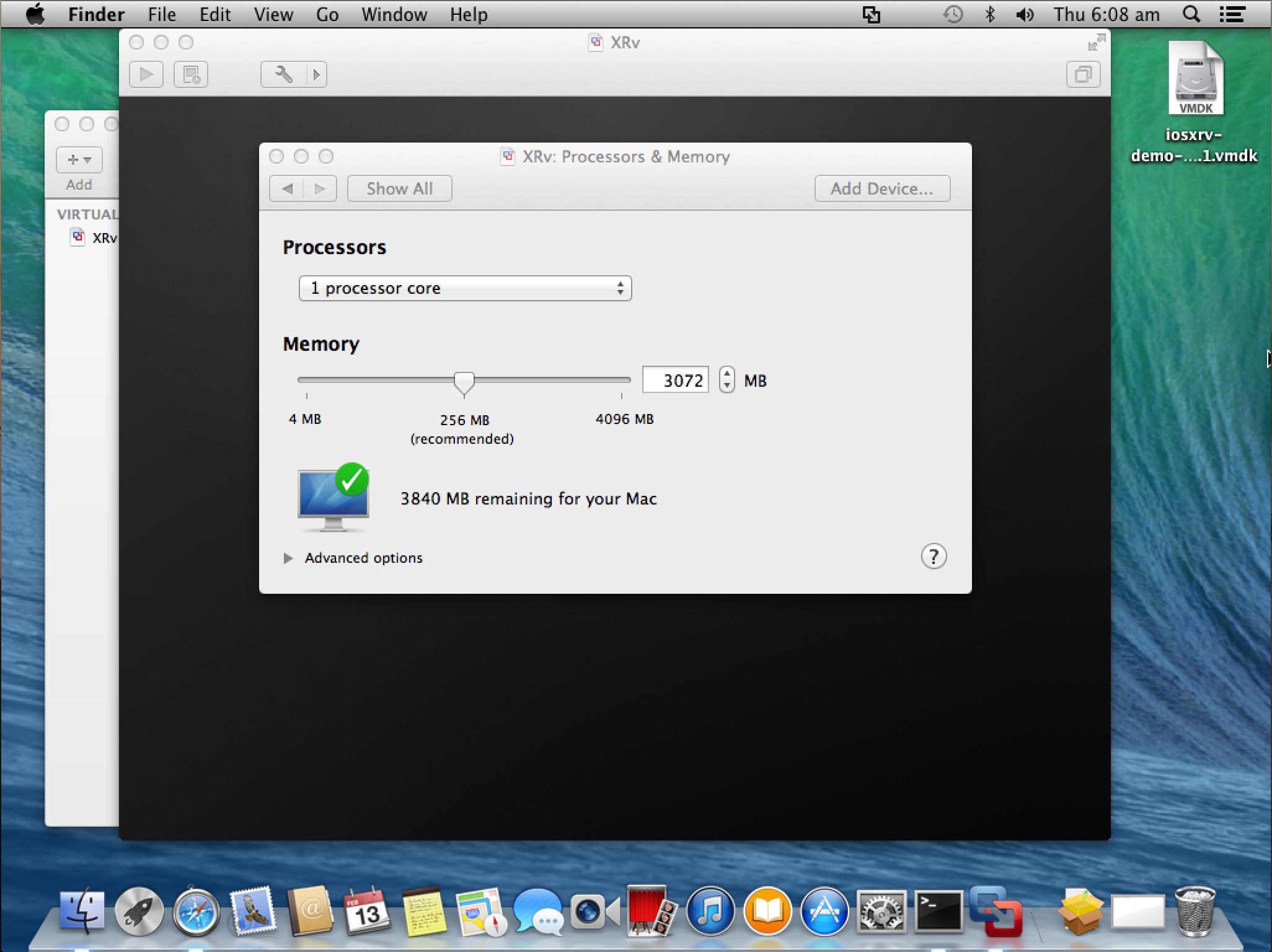Open the snapshots button in XRv toolbar
This screenshot has height=952, width=1272.
click(x=191, y=75)
